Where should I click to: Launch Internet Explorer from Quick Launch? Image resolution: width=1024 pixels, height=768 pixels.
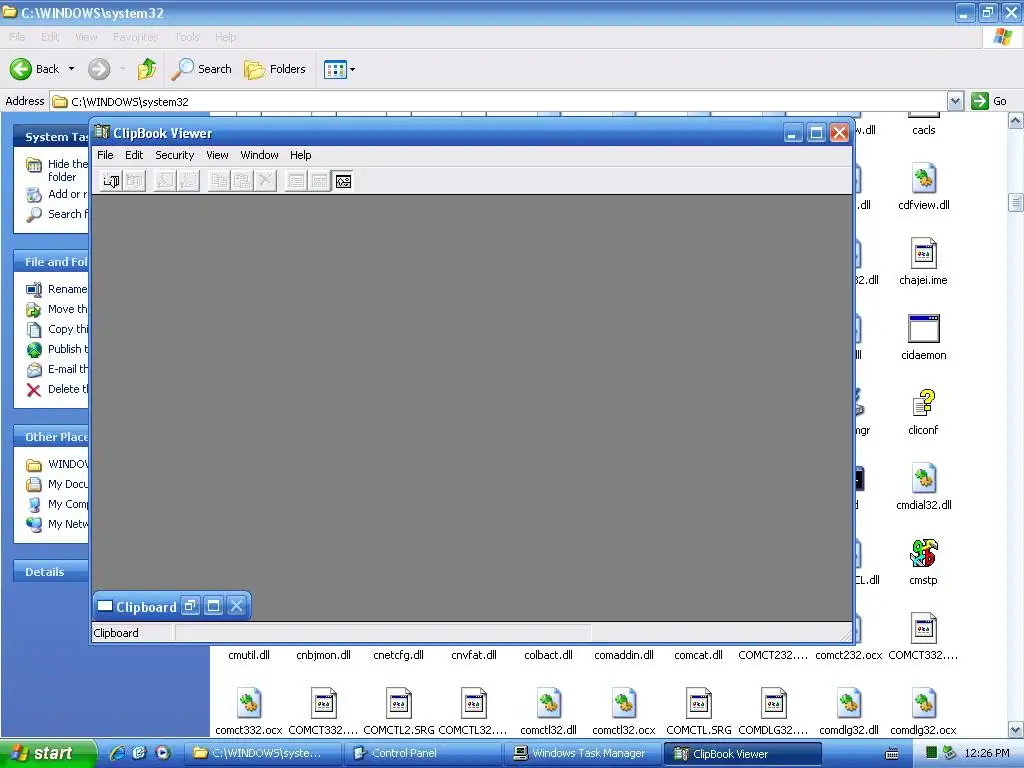pyautogui.click(x=117, y=753)
